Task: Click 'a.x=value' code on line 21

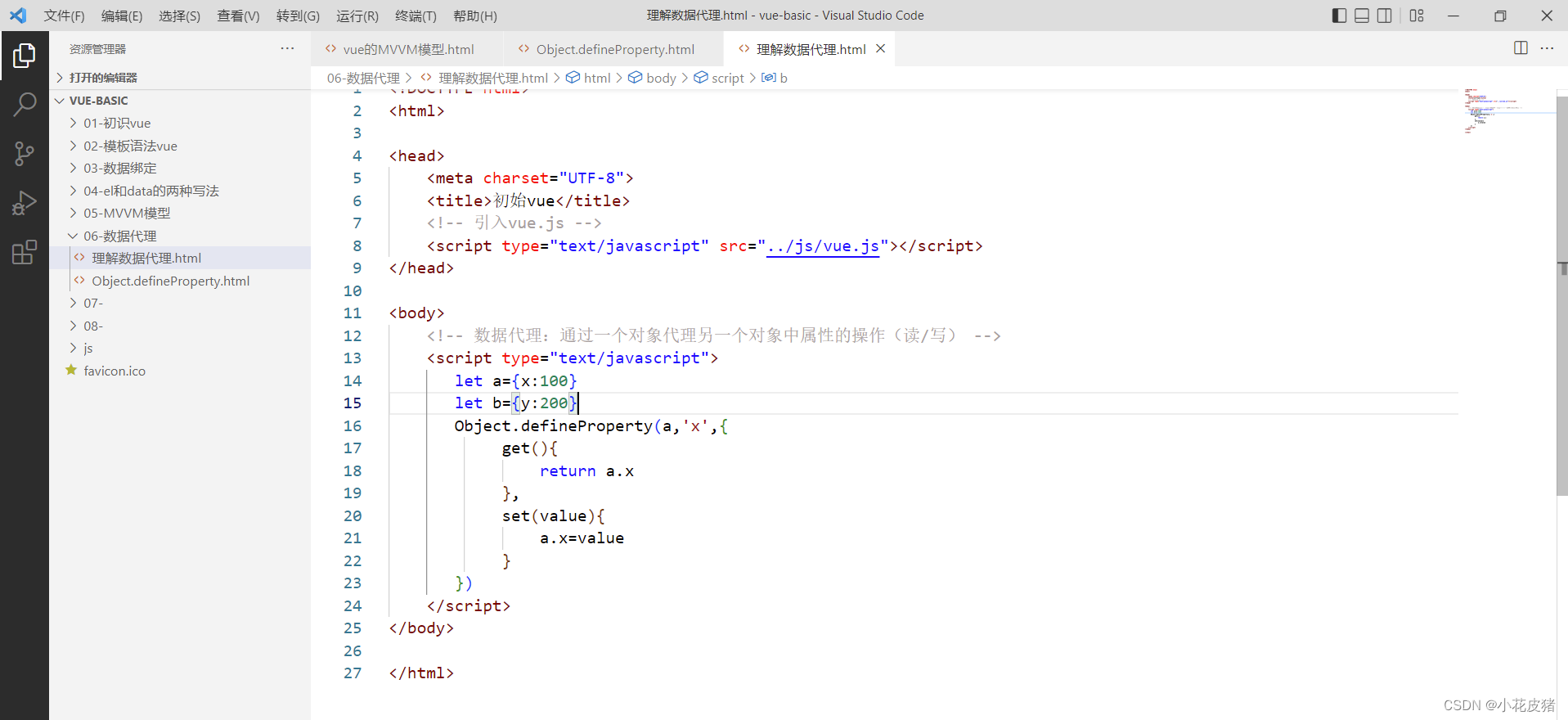Action: pos(582,538)
